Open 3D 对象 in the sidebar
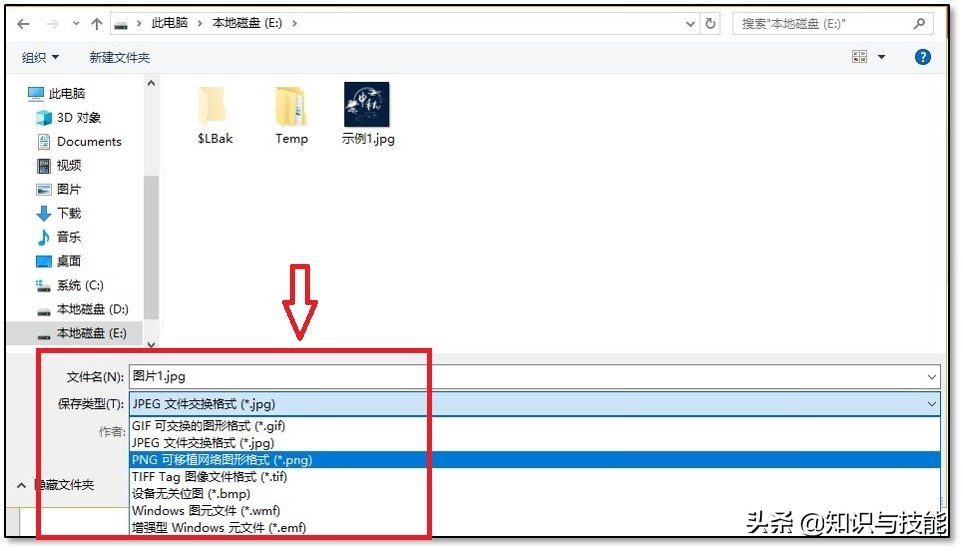This screenshot has width=963, height=551. [69, 117]
